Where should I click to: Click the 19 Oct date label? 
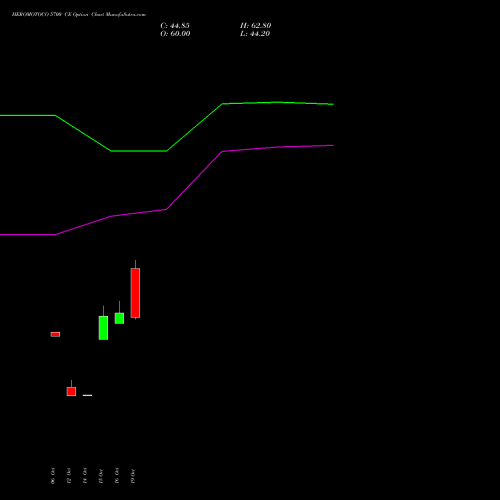[133, 476]
